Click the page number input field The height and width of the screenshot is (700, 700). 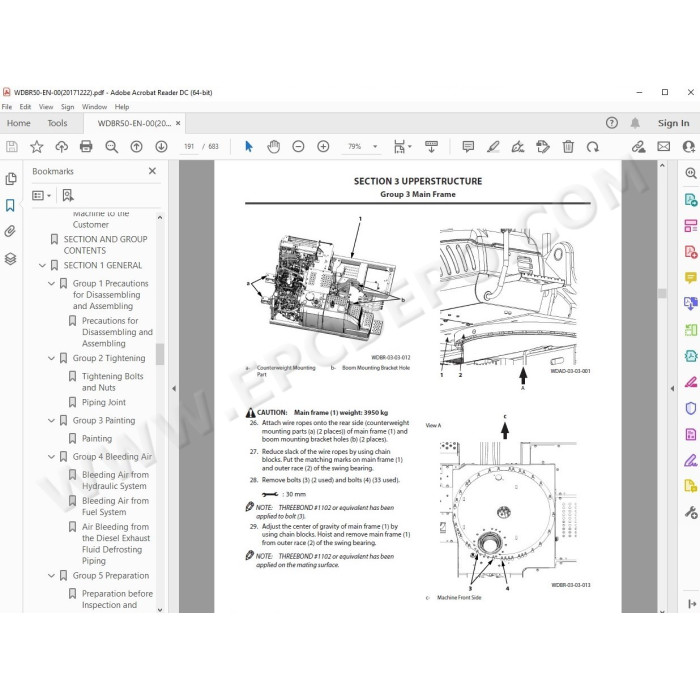189,146
